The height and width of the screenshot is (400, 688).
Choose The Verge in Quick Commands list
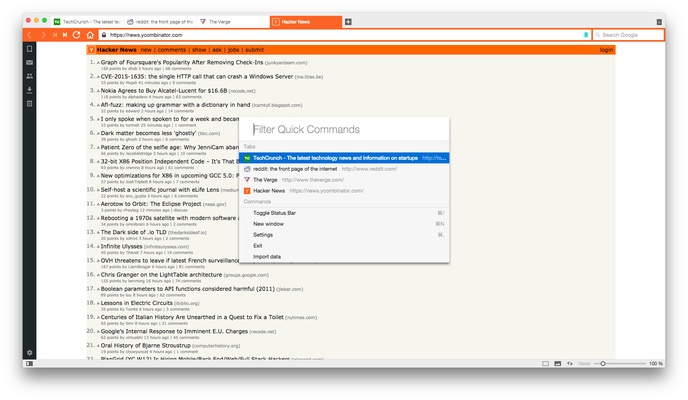pos(344,180)
